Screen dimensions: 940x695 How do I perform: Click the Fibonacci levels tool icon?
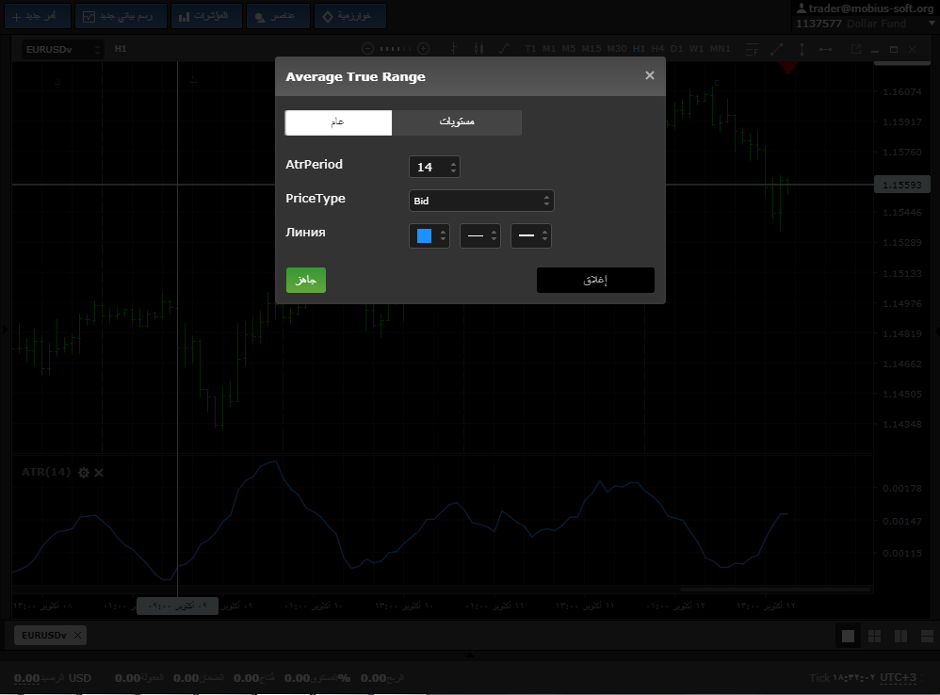coord(752,50)
